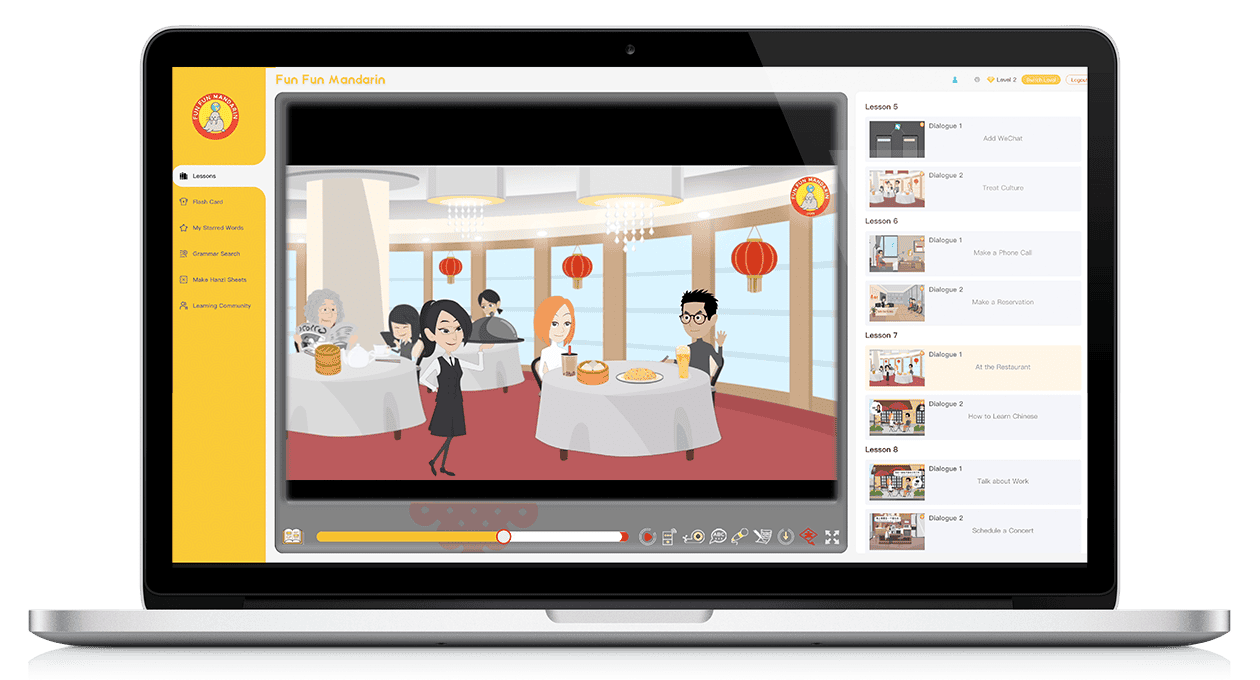The height and width of the screenshot is (680, 1260).
Task: Click the Logout button
Action: coord(1077,80)
